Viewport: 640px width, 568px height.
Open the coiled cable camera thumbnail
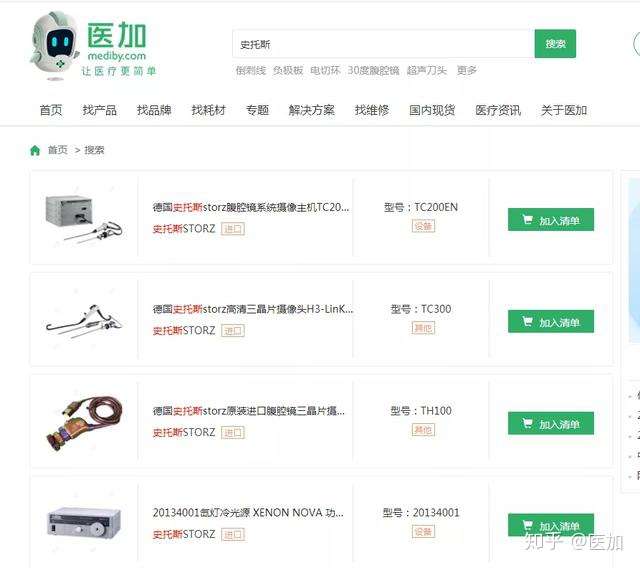click(x=84, y=423)
